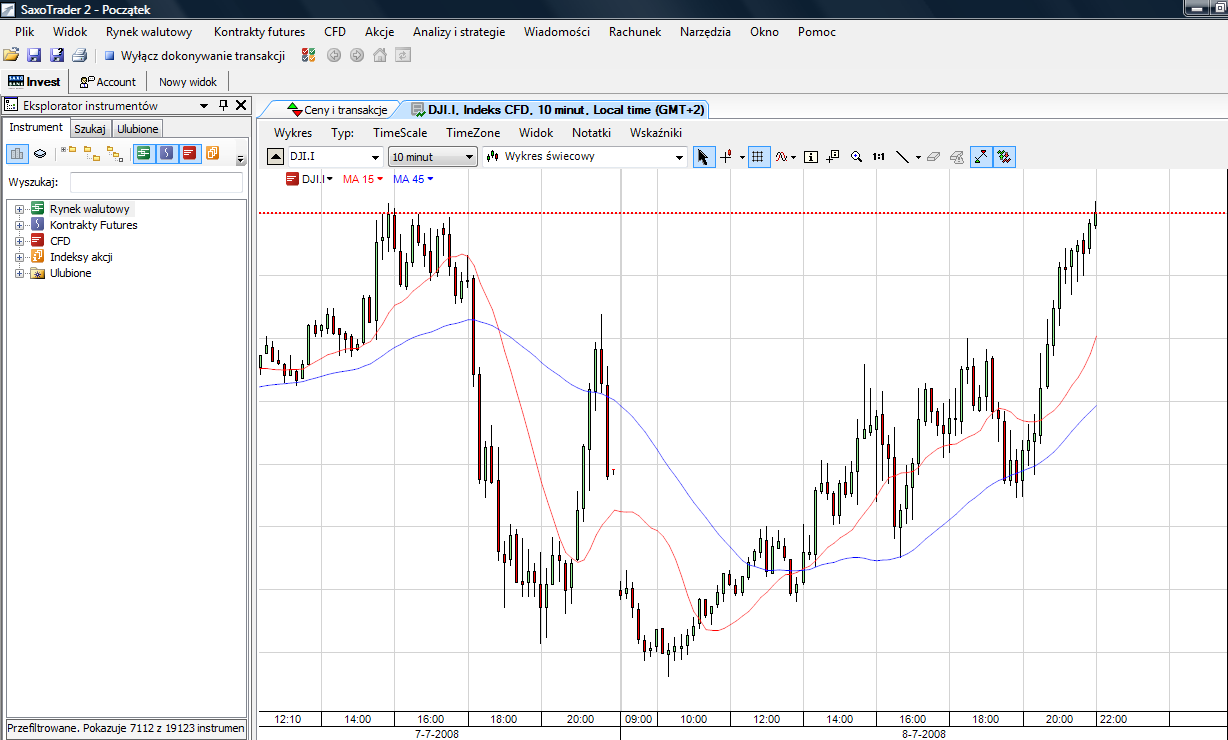Image resolution: width=1228 pixels, height=740 pixels.
Task: Click the 1:1 reset zoom icon
Action: [x=878, y=157]
